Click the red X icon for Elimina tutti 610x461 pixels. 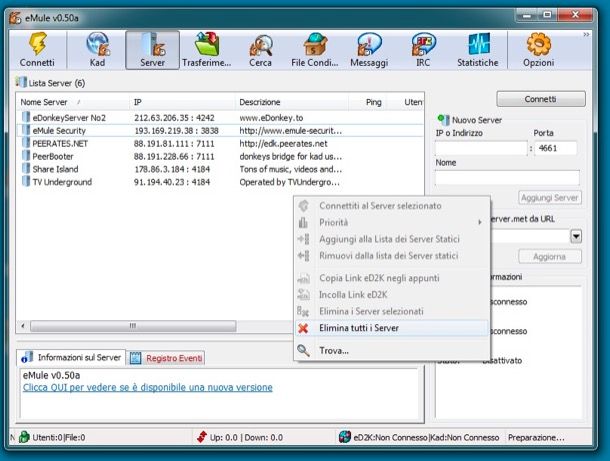tap(303, 328)
